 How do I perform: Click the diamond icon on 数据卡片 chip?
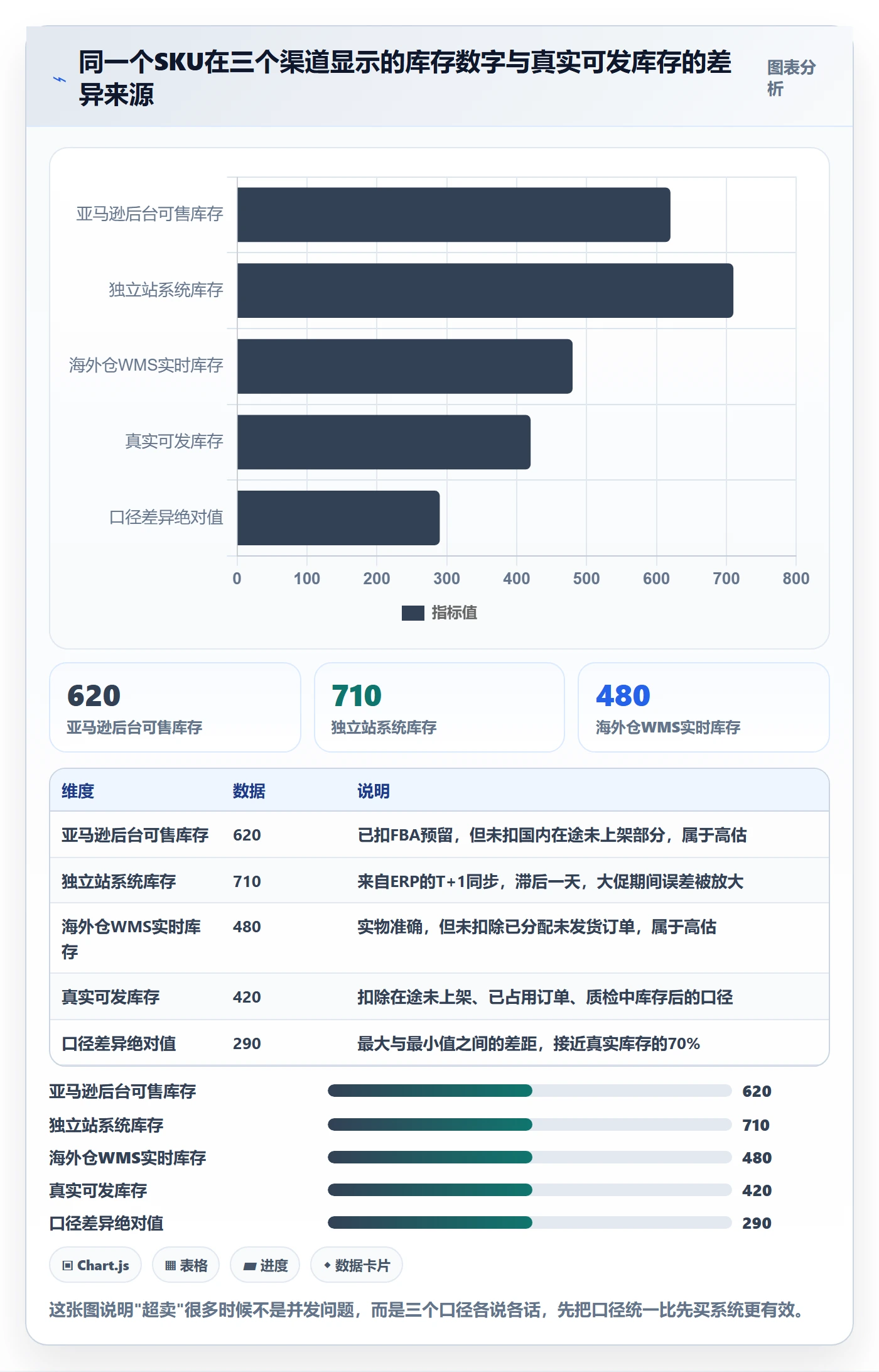[x=327, y=1265]
